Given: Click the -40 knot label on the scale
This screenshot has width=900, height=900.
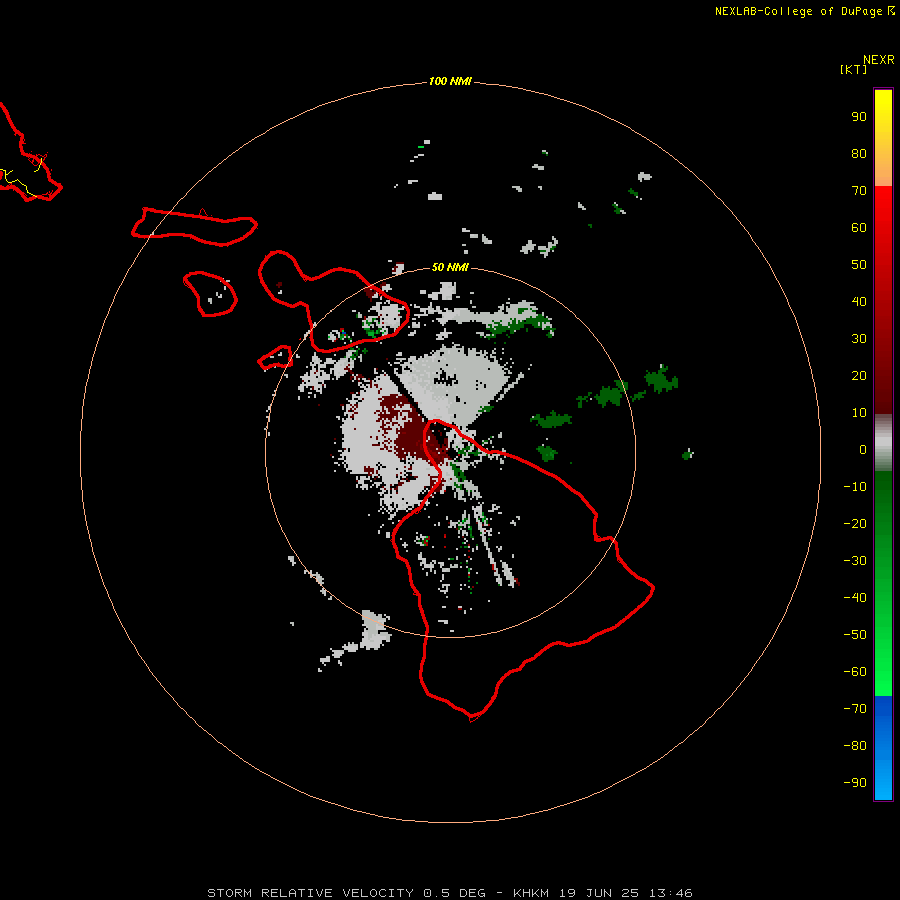Looking at the screenshot, I should click(x=855, y=598).
